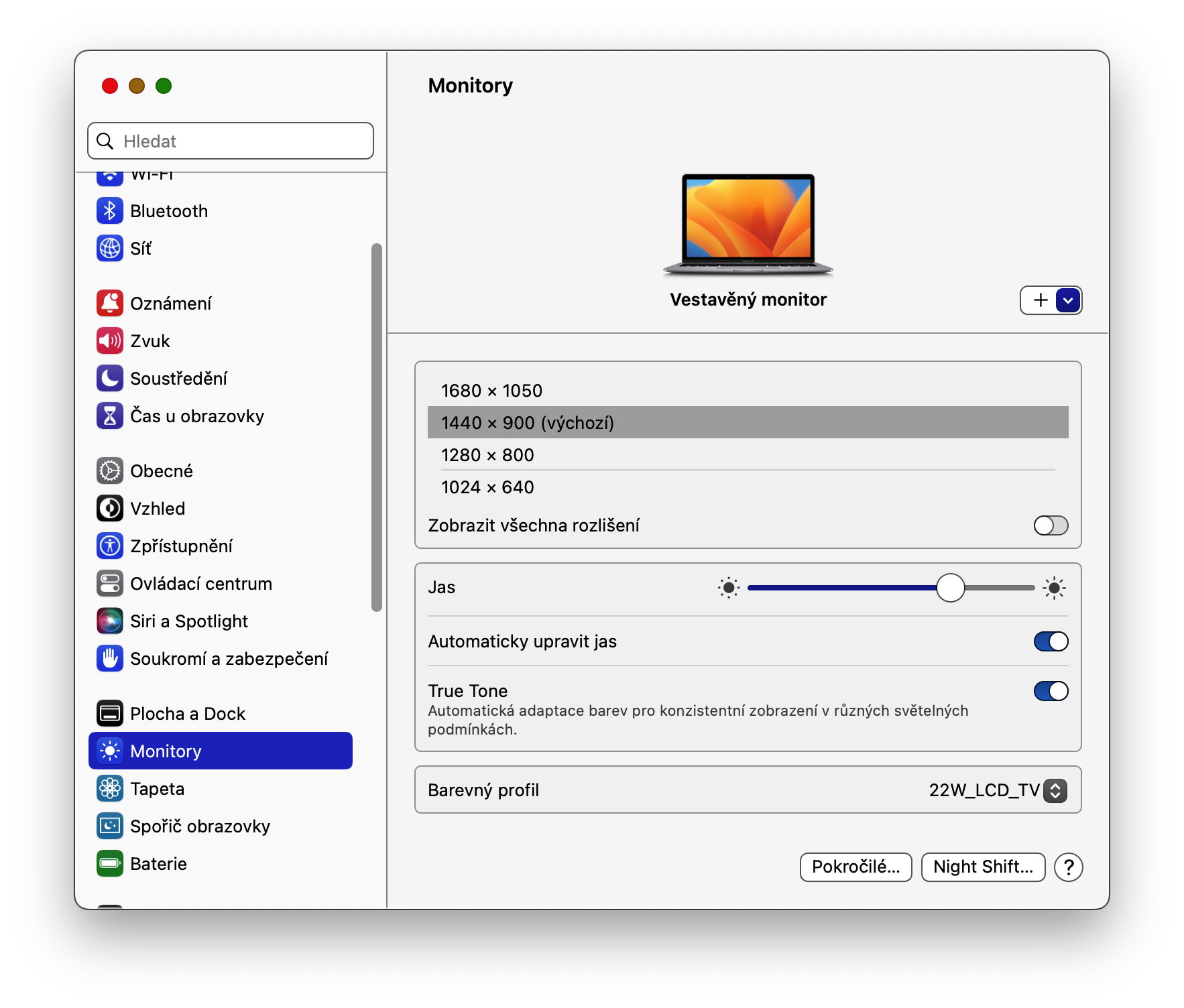
Task: Click the plus button to add display
Action: [x=1040, y=300]
